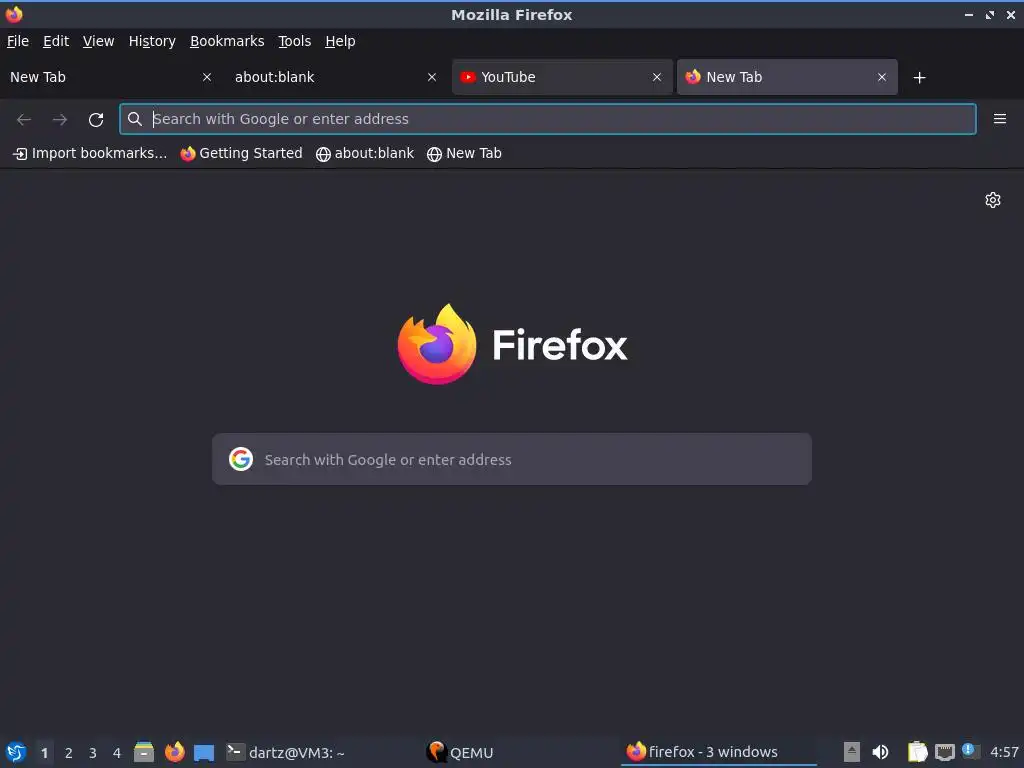Launch Firefox from the taskbar quick launcher

click(x=174, y=752)
